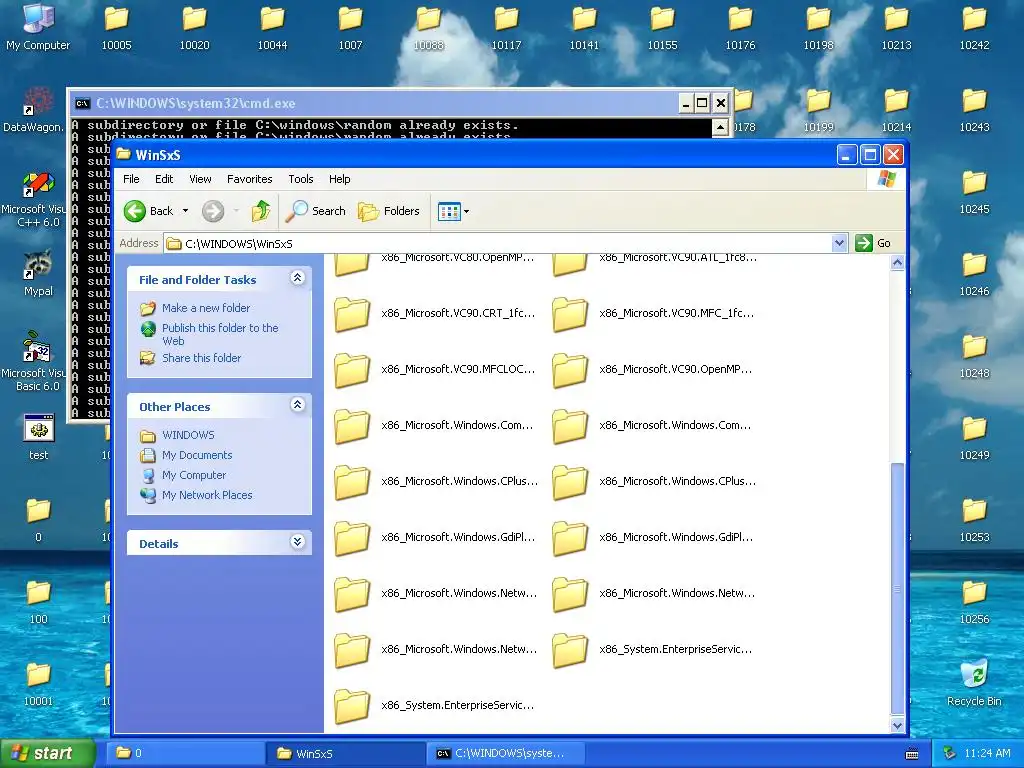Click the keyboard icon near system tray
Viewport: 1024px width, 768px height.
click(912, 754)
